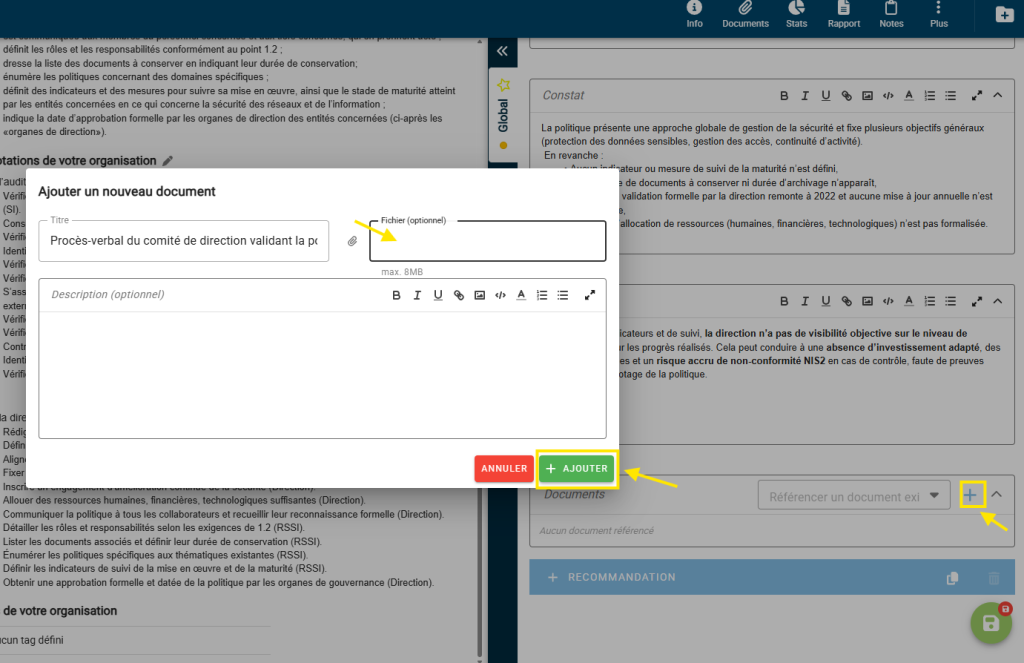Image resolution: width=1024 pixels, height=663 pixels.
Task: Open text color picker in Description toolbar
Action: pyautogui.click(x=520, y=295)
